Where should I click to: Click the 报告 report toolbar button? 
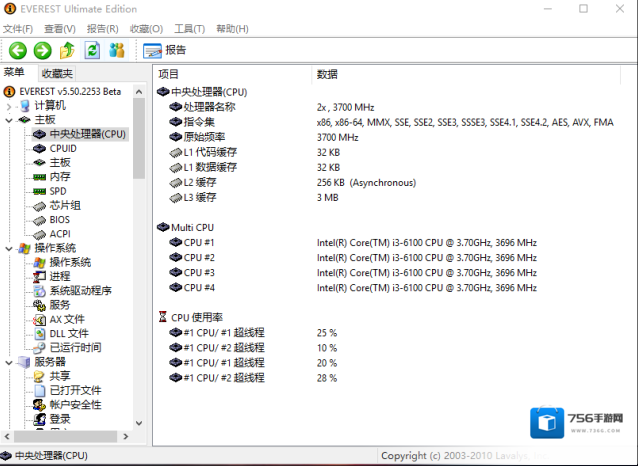coord(165,50)
